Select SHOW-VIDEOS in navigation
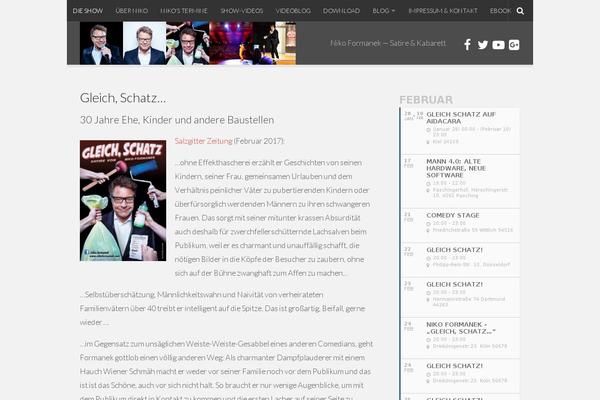This screenshot has width=600, height=400. point(241,11)
